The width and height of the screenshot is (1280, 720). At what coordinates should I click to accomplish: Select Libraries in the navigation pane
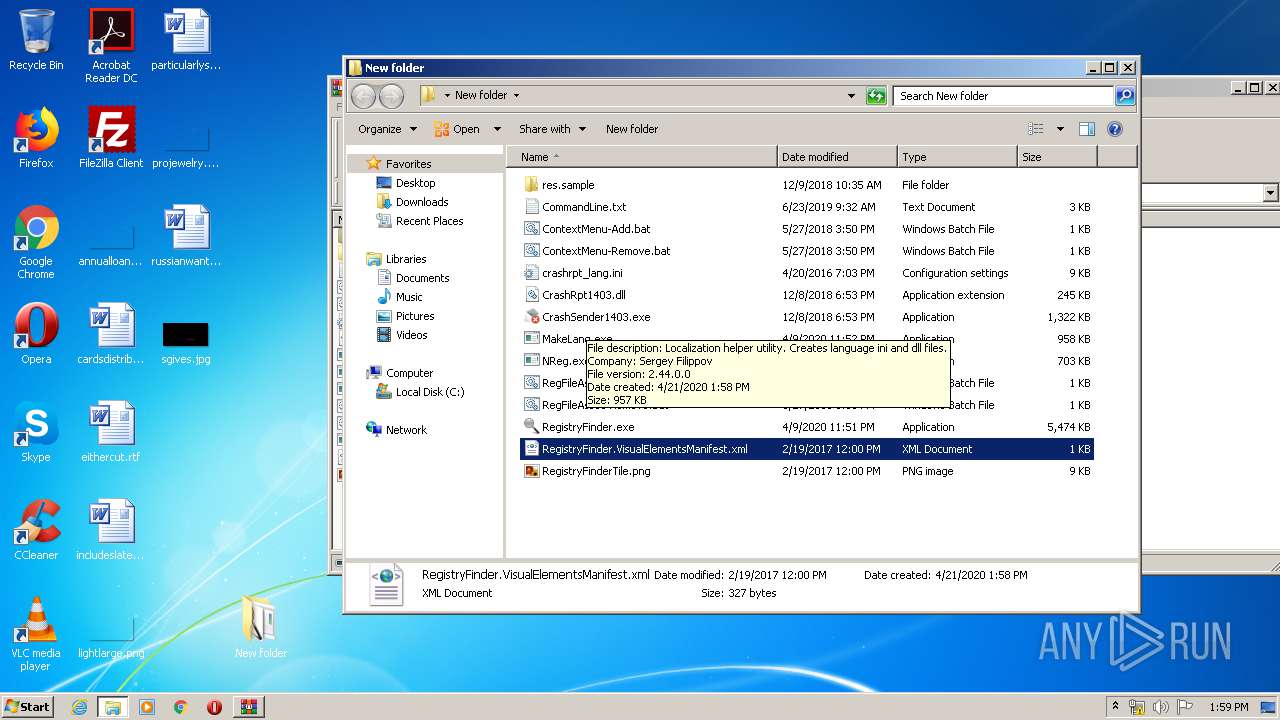(x=406, y=259)
